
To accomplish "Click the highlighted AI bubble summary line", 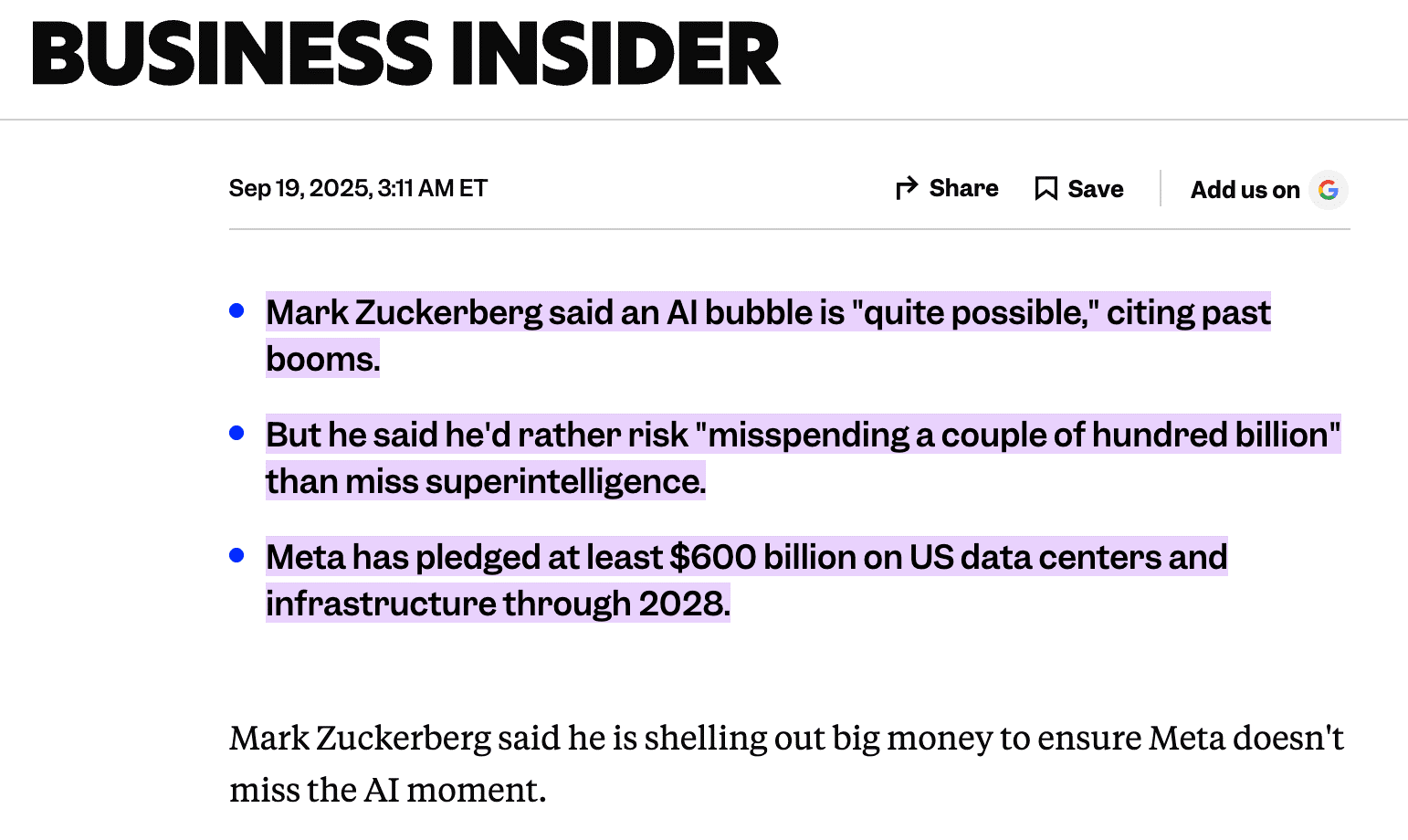I will [x=767, y=313].
